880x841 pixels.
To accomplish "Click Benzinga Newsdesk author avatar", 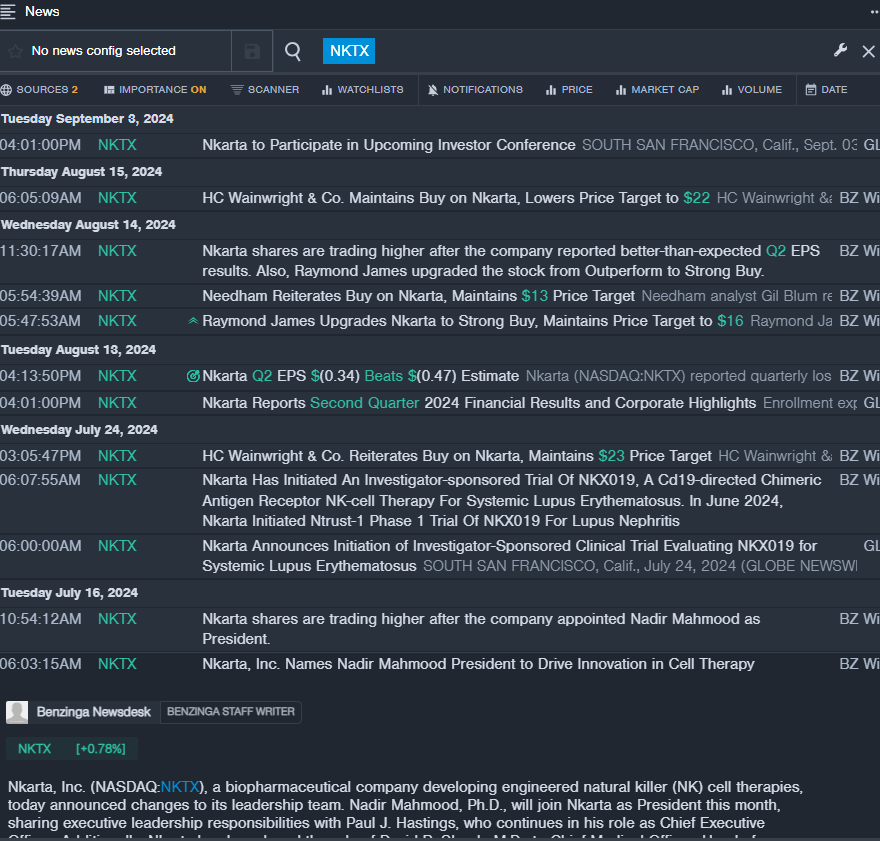I will (x=17, y=712).
